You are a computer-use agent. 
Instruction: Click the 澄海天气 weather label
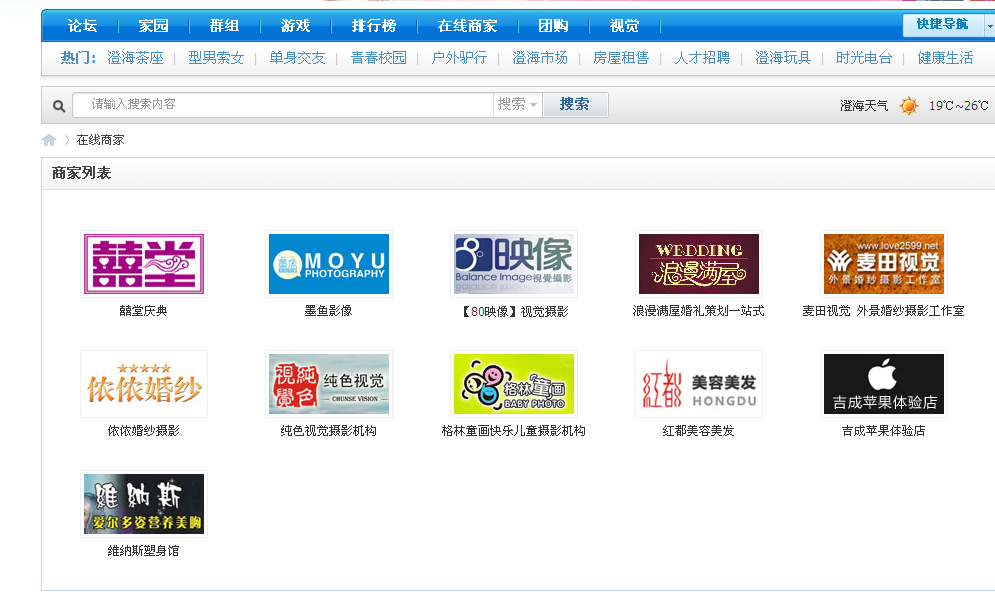coord(864,106)
